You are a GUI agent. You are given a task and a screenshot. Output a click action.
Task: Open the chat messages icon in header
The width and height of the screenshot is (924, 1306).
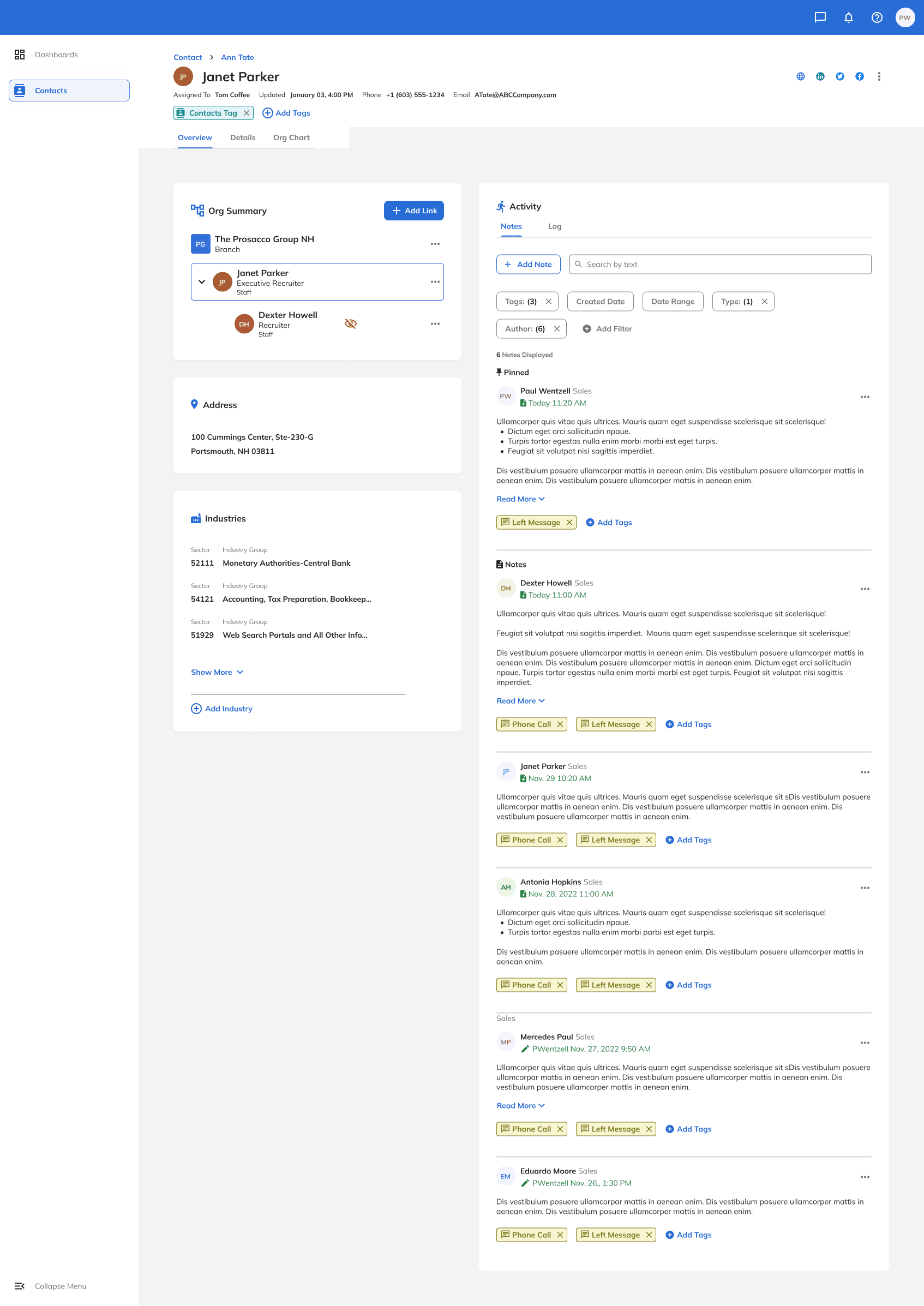pyautogui.click(x=820, y=17)
